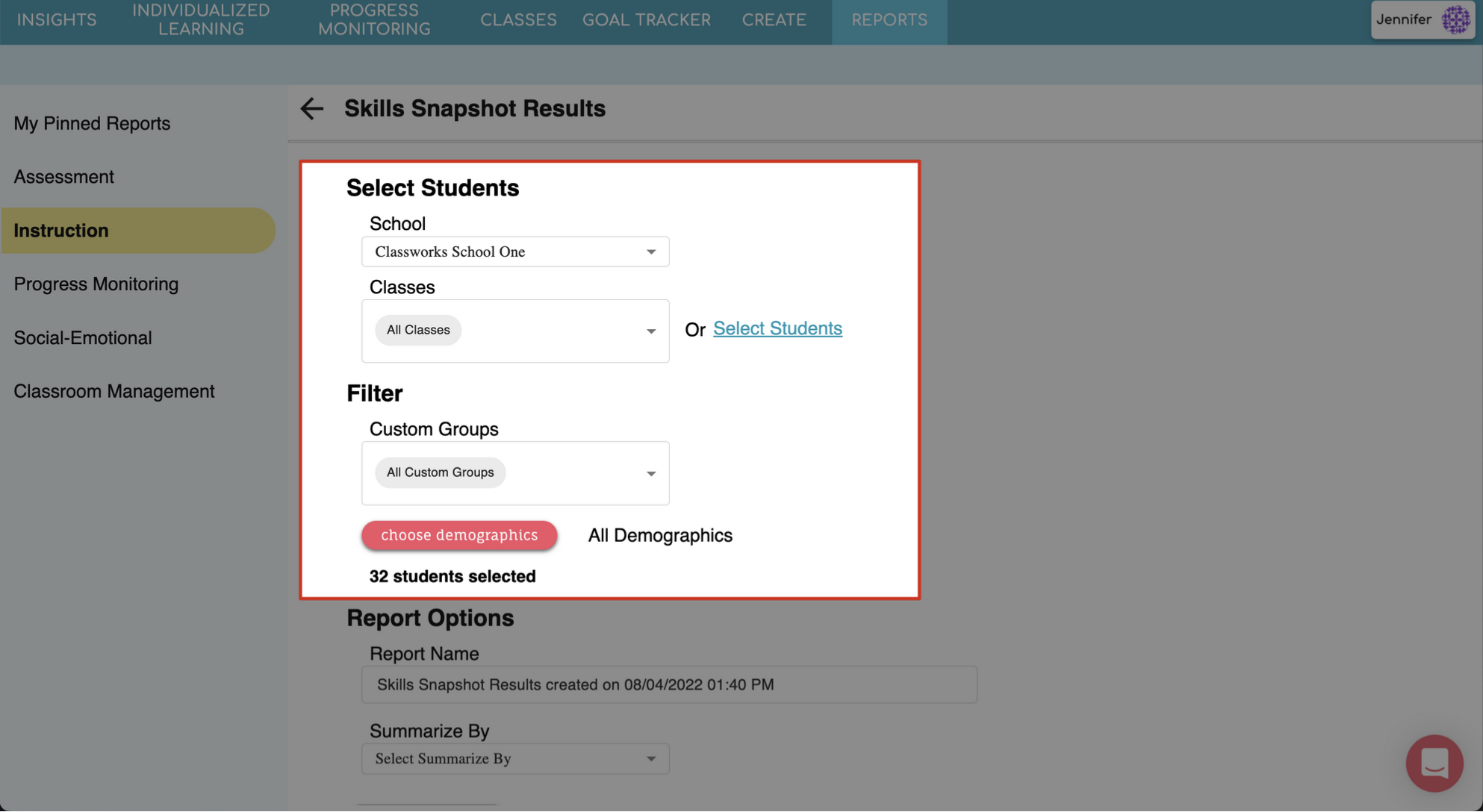1483x812 pixels.
Task: Switch to Individualized Learning tab
Action: tap(201, 20)
